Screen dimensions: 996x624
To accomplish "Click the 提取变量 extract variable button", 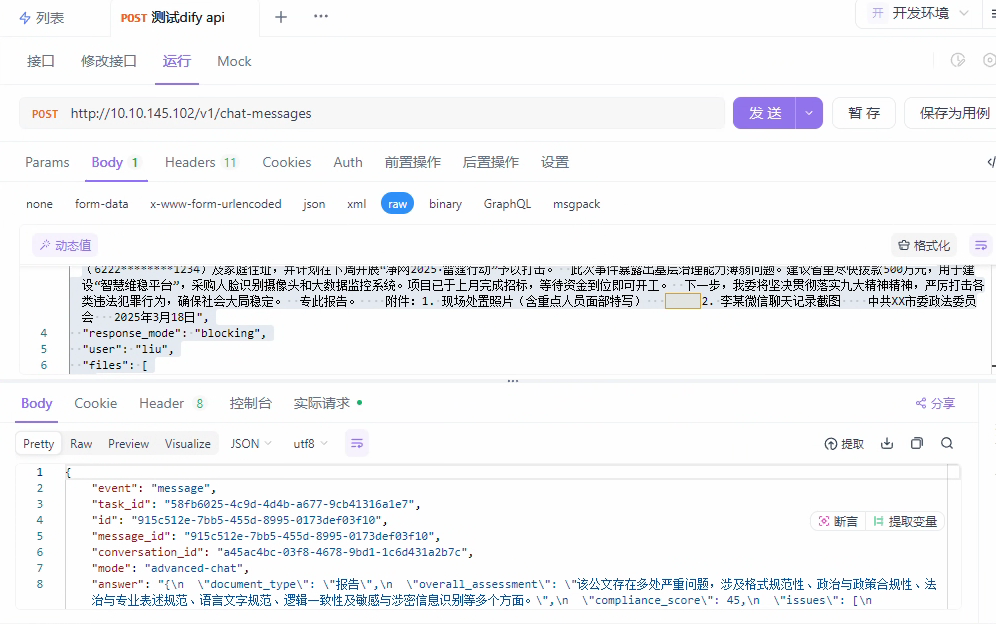I will pyautogui.click(x=905, y=521).
